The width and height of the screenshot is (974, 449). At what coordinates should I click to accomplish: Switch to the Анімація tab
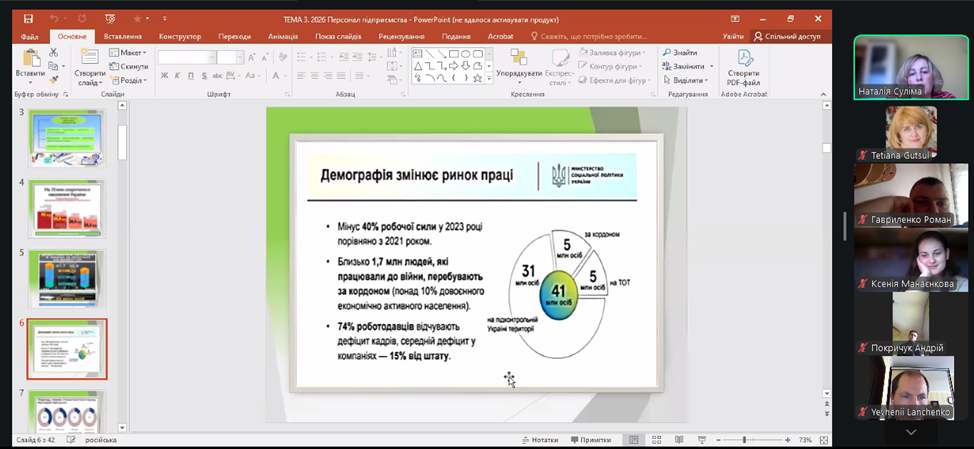(x=283, y=36)
